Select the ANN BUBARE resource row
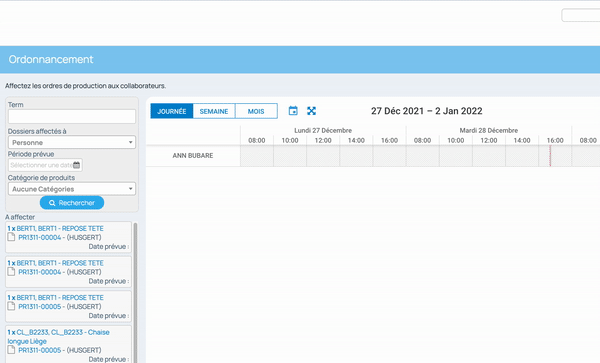The image size is (600, 363). point(193,155)
